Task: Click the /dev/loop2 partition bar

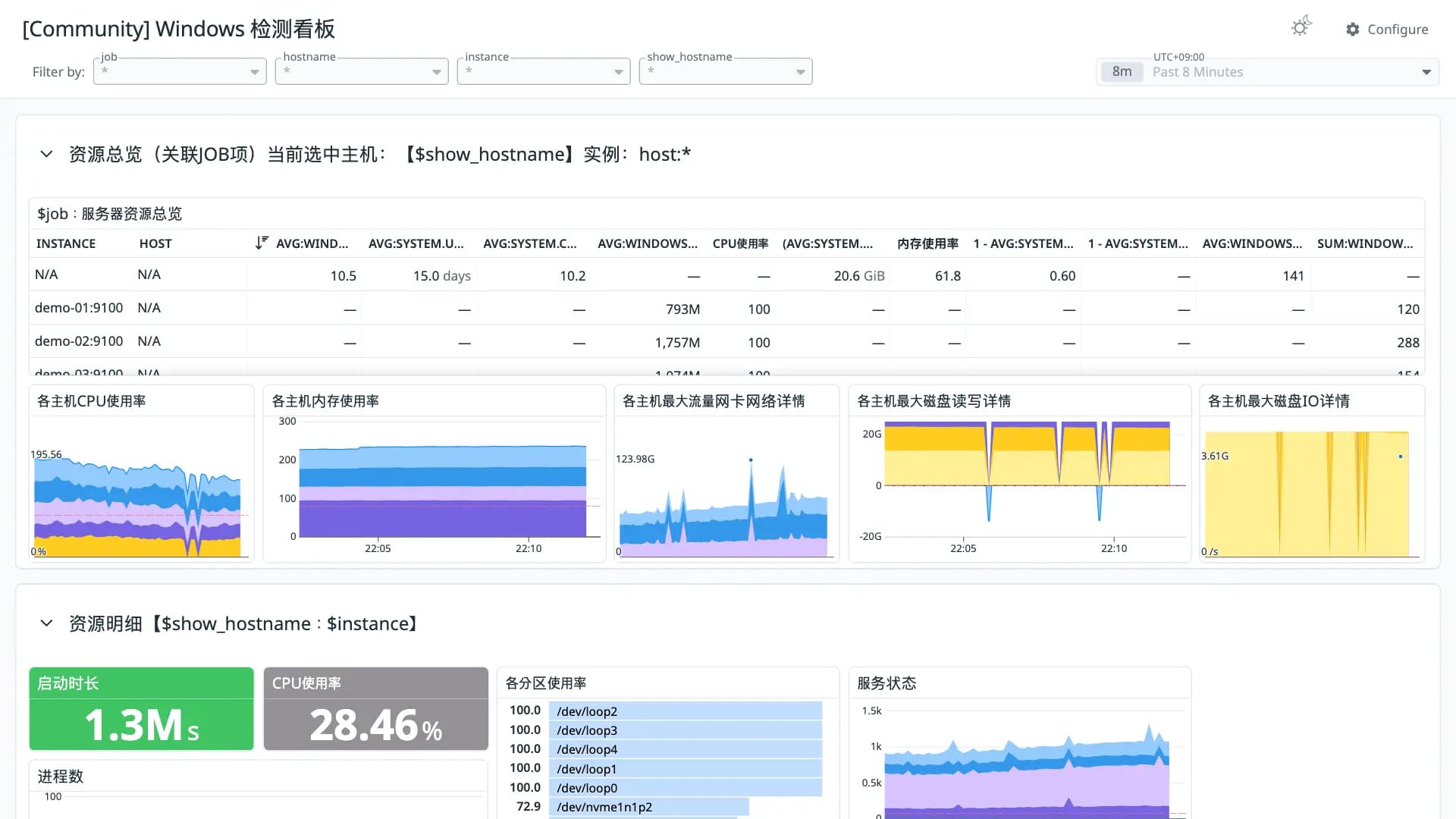Action: [x=686, y=711]
